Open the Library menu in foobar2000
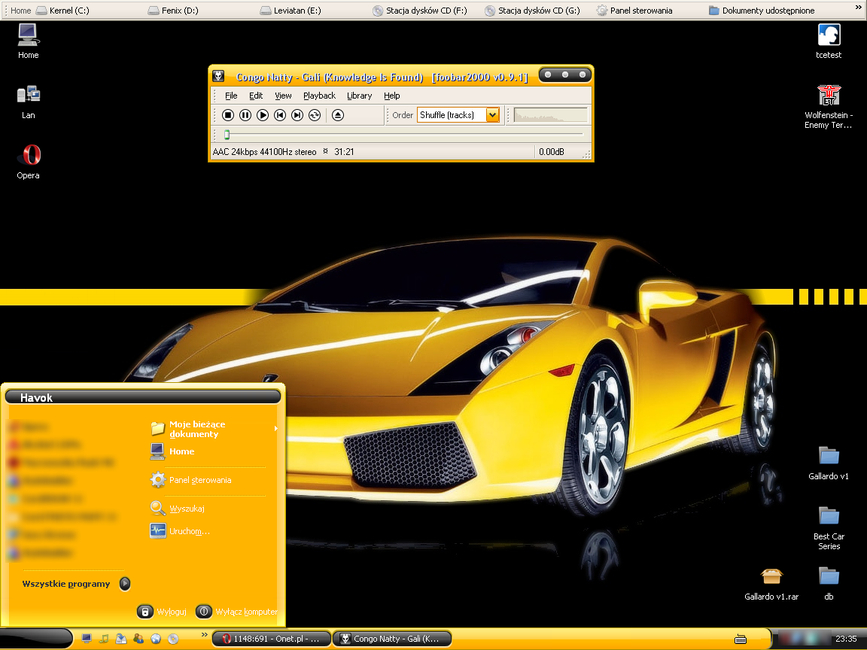 (359, 96)
